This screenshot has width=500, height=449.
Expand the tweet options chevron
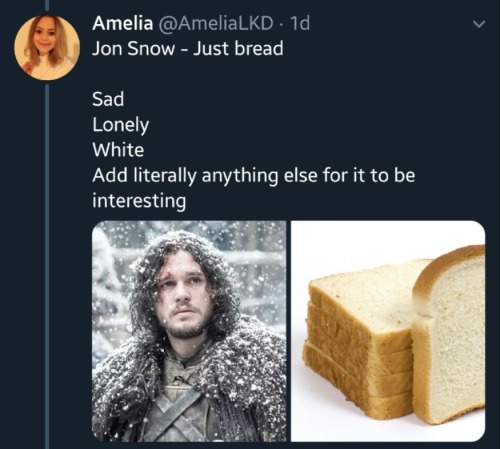coord(479,24)
